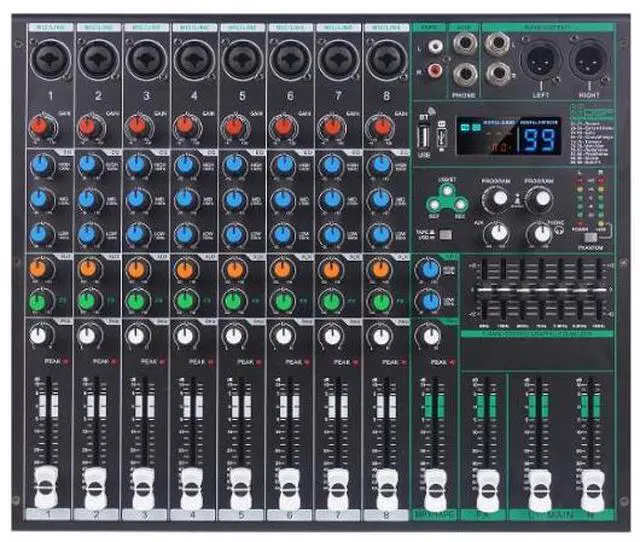Screen dimensions: 640x542
Task: Click the lower-right green player button
Action: click(460, 204)
